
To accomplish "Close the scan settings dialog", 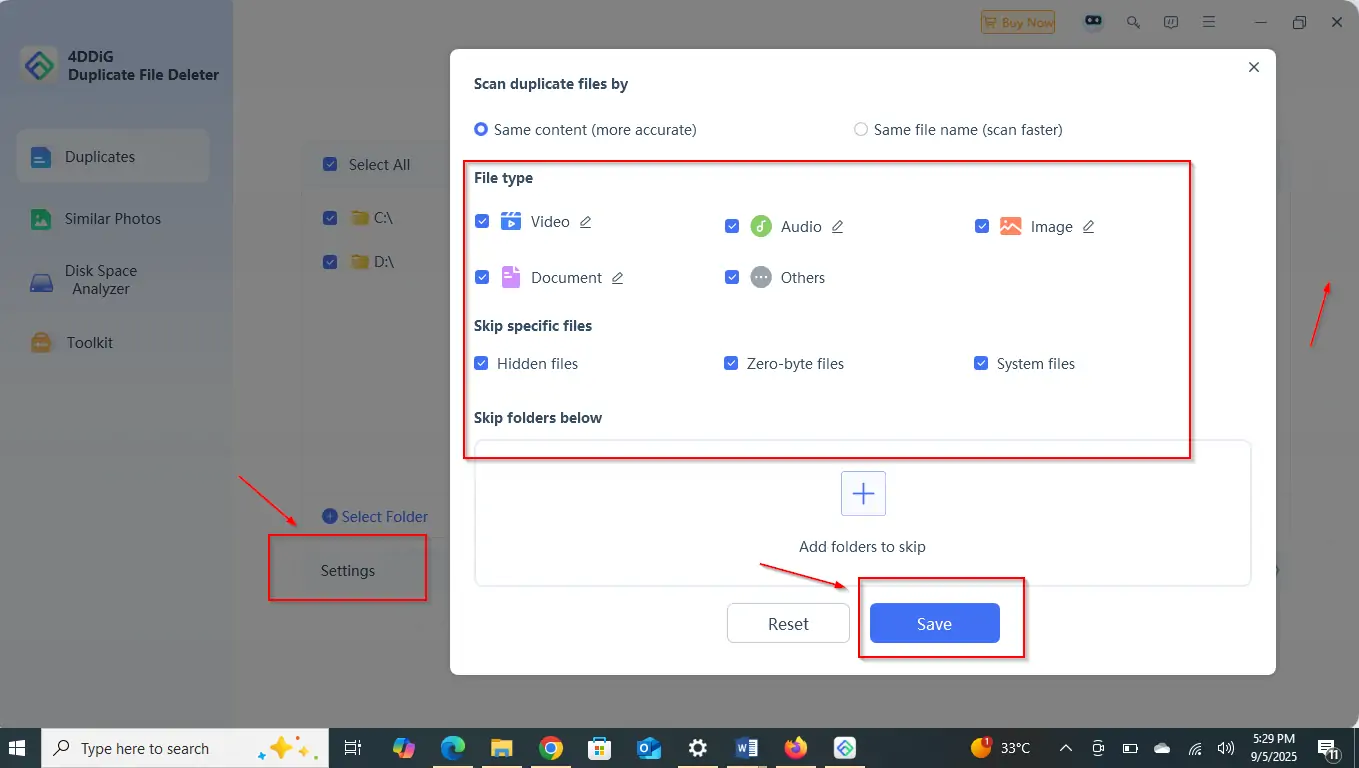I will tap(1254, 68).
